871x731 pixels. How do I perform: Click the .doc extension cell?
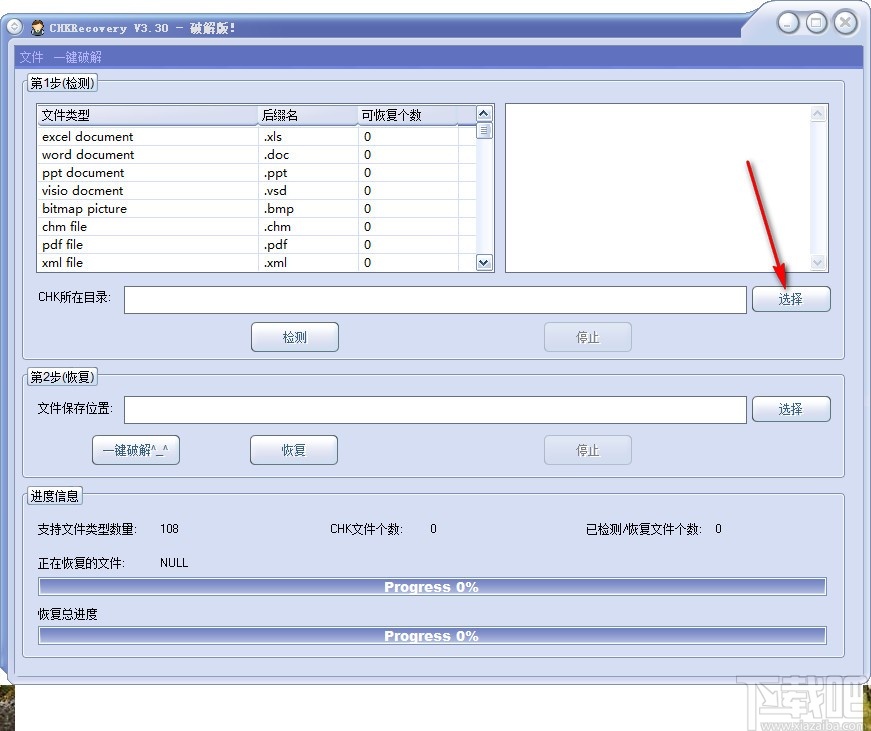(308, 154)
